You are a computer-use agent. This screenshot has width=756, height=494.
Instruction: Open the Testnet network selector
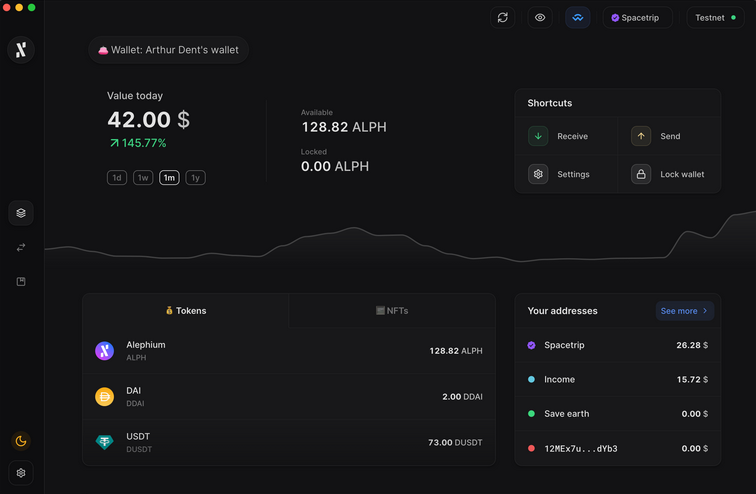pyautogui.click(x=716, y=18)
